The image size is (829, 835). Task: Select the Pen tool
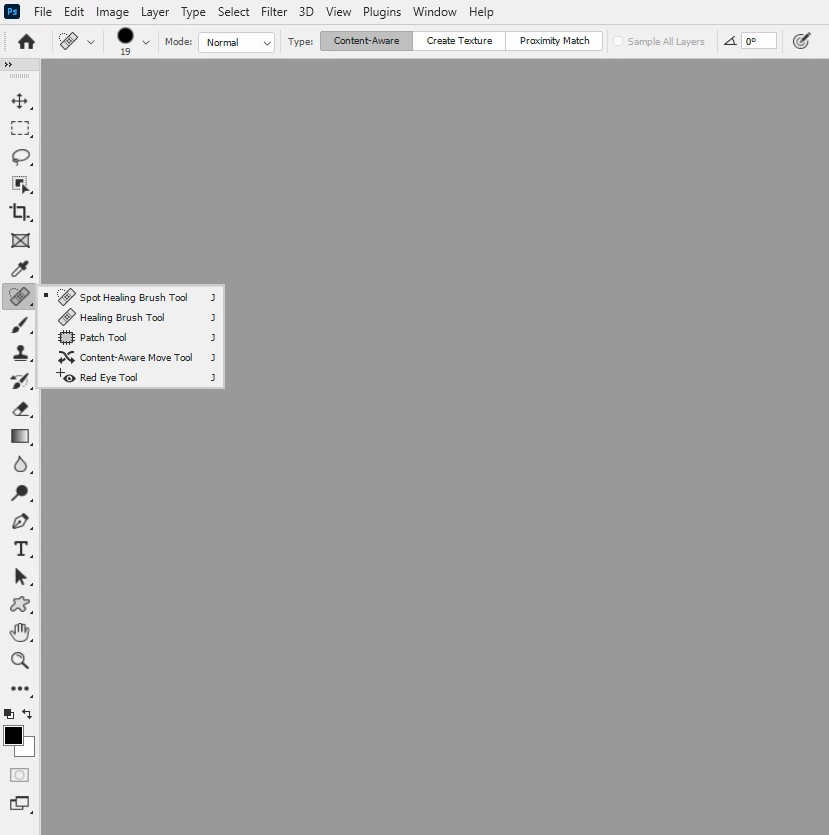click(20, 520)
